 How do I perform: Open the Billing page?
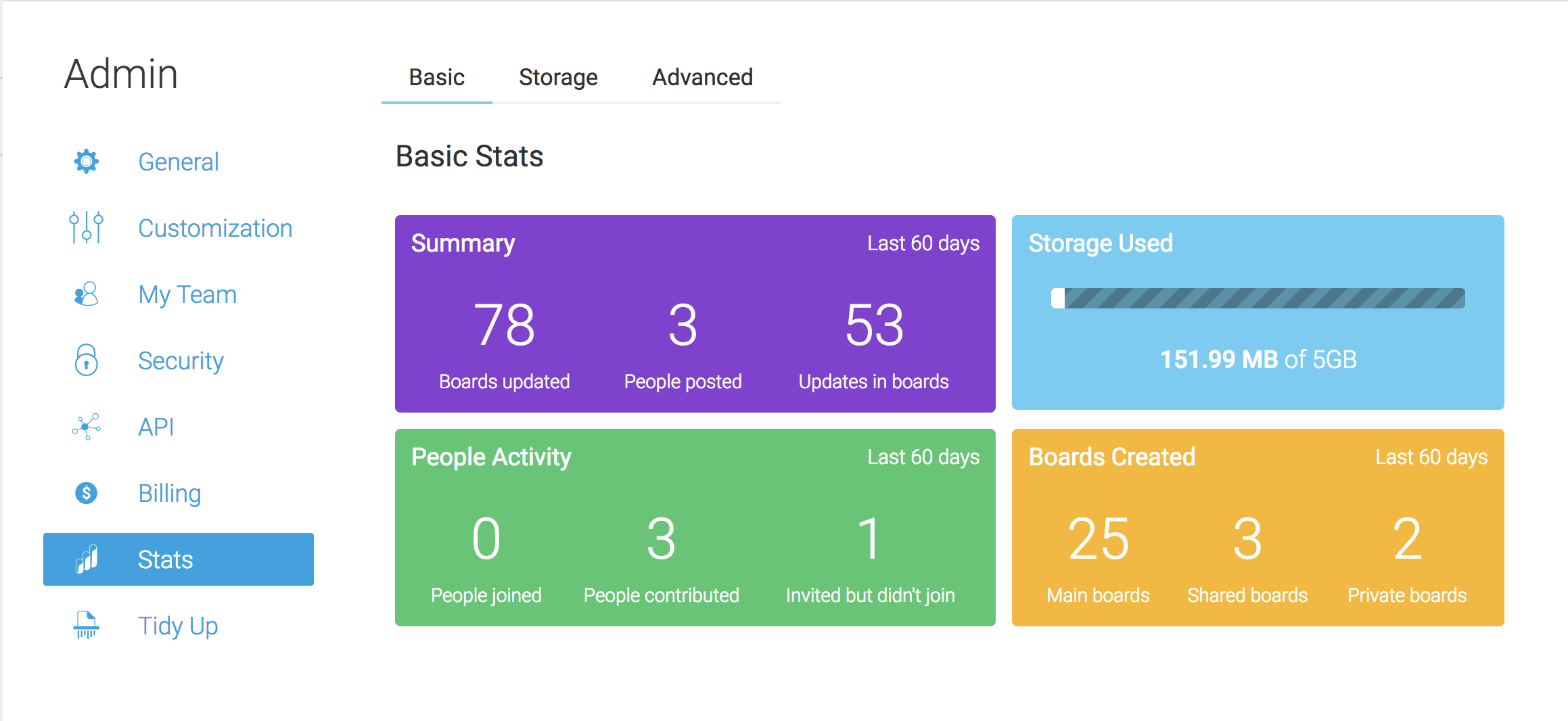point(170,494)
